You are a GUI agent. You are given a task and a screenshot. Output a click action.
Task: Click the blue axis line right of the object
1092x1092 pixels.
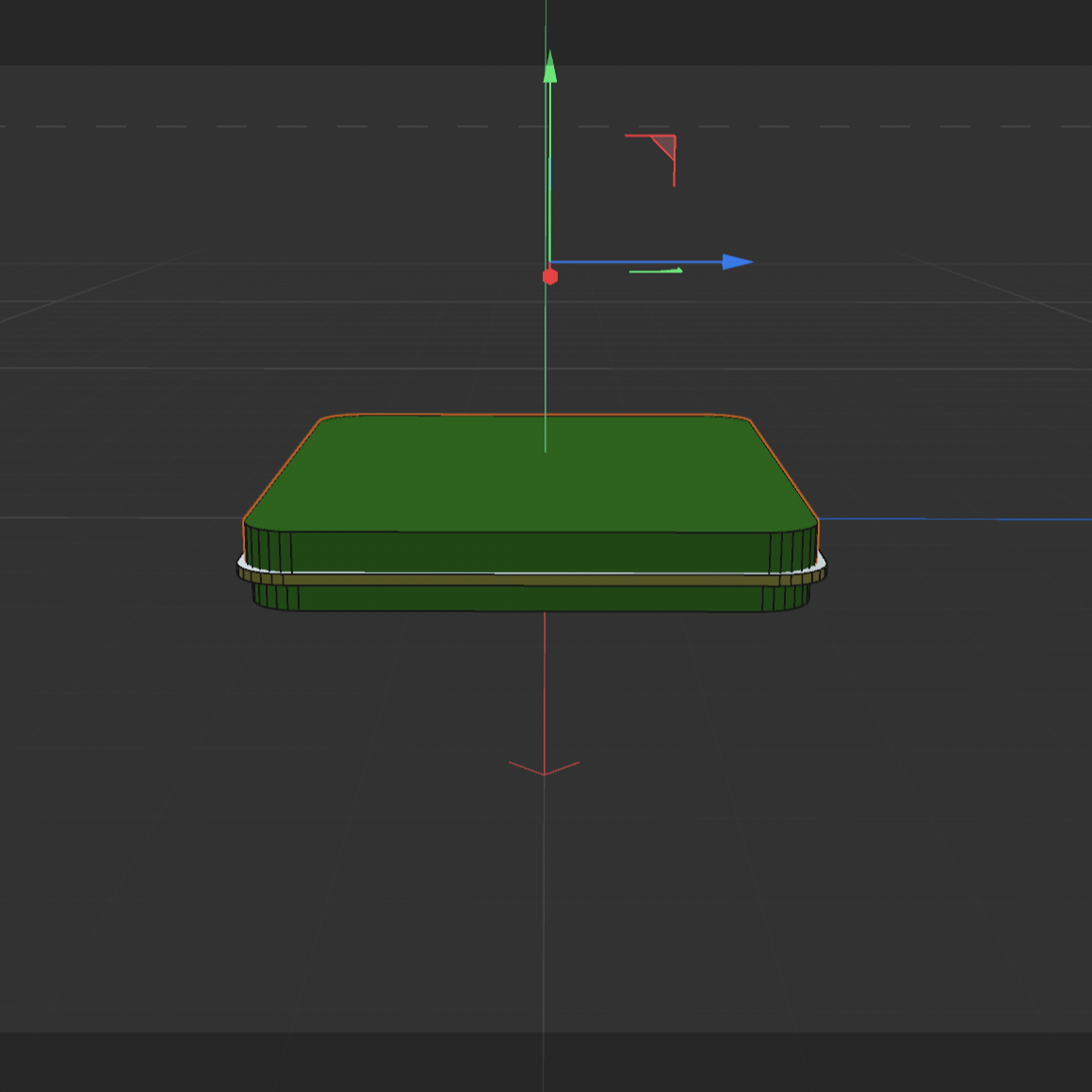(942, 519)
